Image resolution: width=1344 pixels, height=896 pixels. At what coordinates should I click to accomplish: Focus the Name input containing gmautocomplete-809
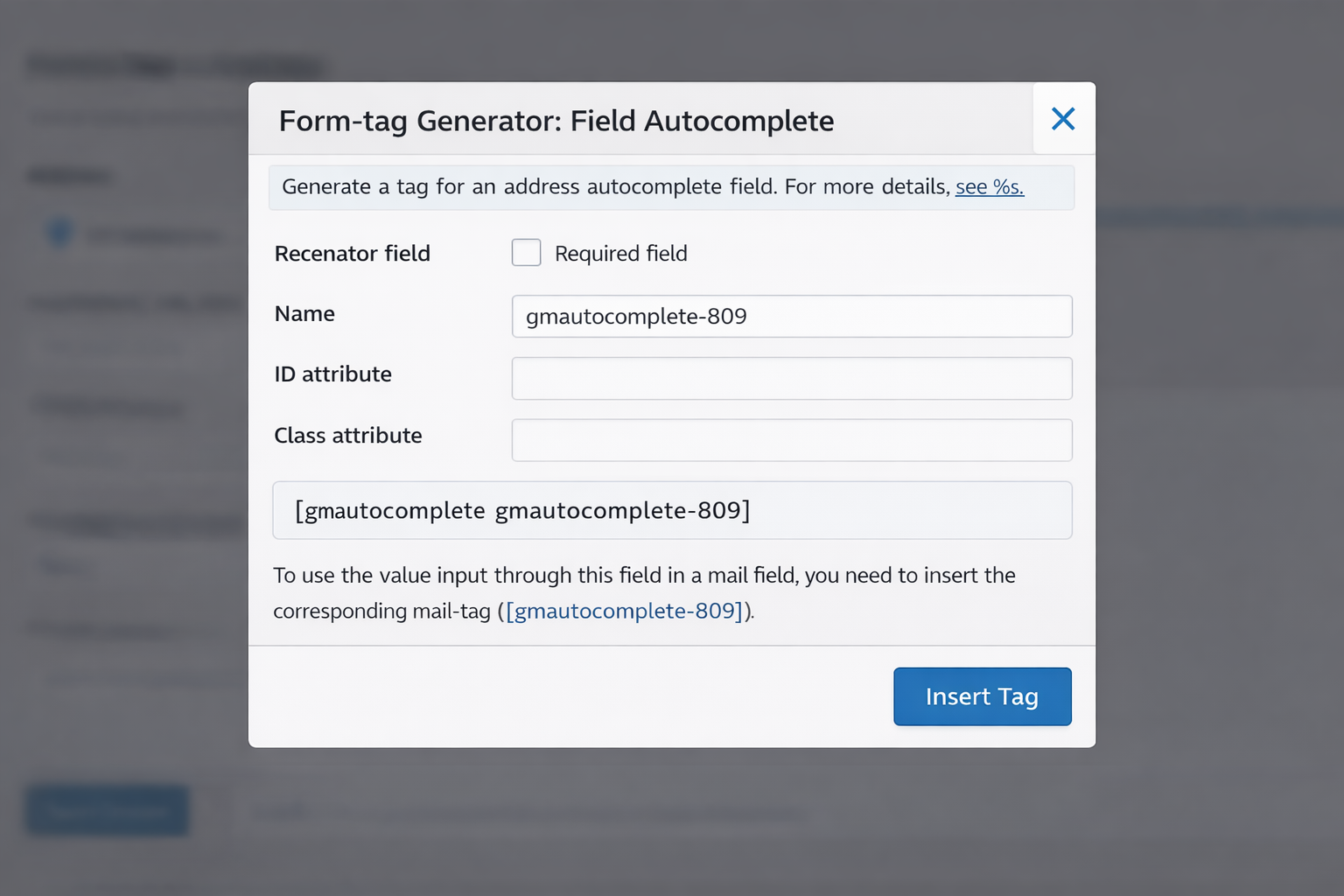tap(791, 316)
